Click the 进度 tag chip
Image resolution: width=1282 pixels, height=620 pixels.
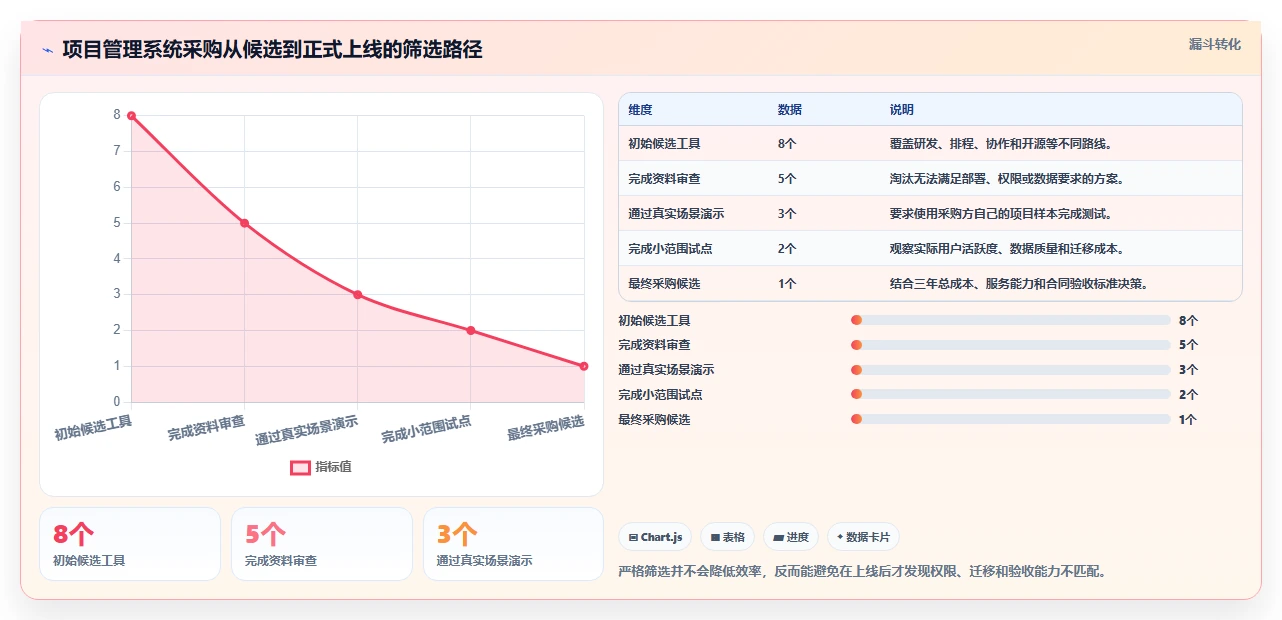pyautogui.click(x=791, y=537)
